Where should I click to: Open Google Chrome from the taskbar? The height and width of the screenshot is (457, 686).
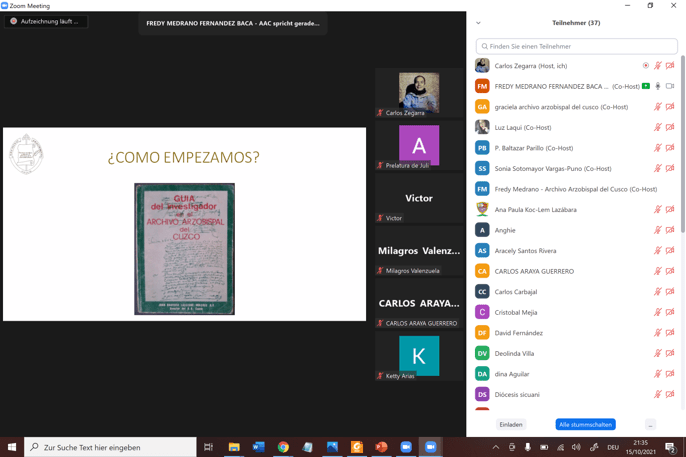pyautogui.click(x=283, y=447)
